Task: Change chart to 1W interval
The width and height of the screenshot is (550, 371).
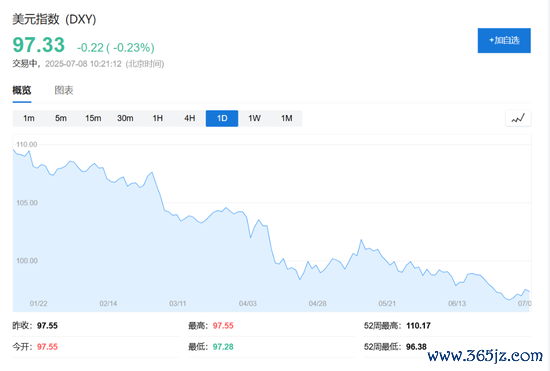Action: (x=254, y=118)
